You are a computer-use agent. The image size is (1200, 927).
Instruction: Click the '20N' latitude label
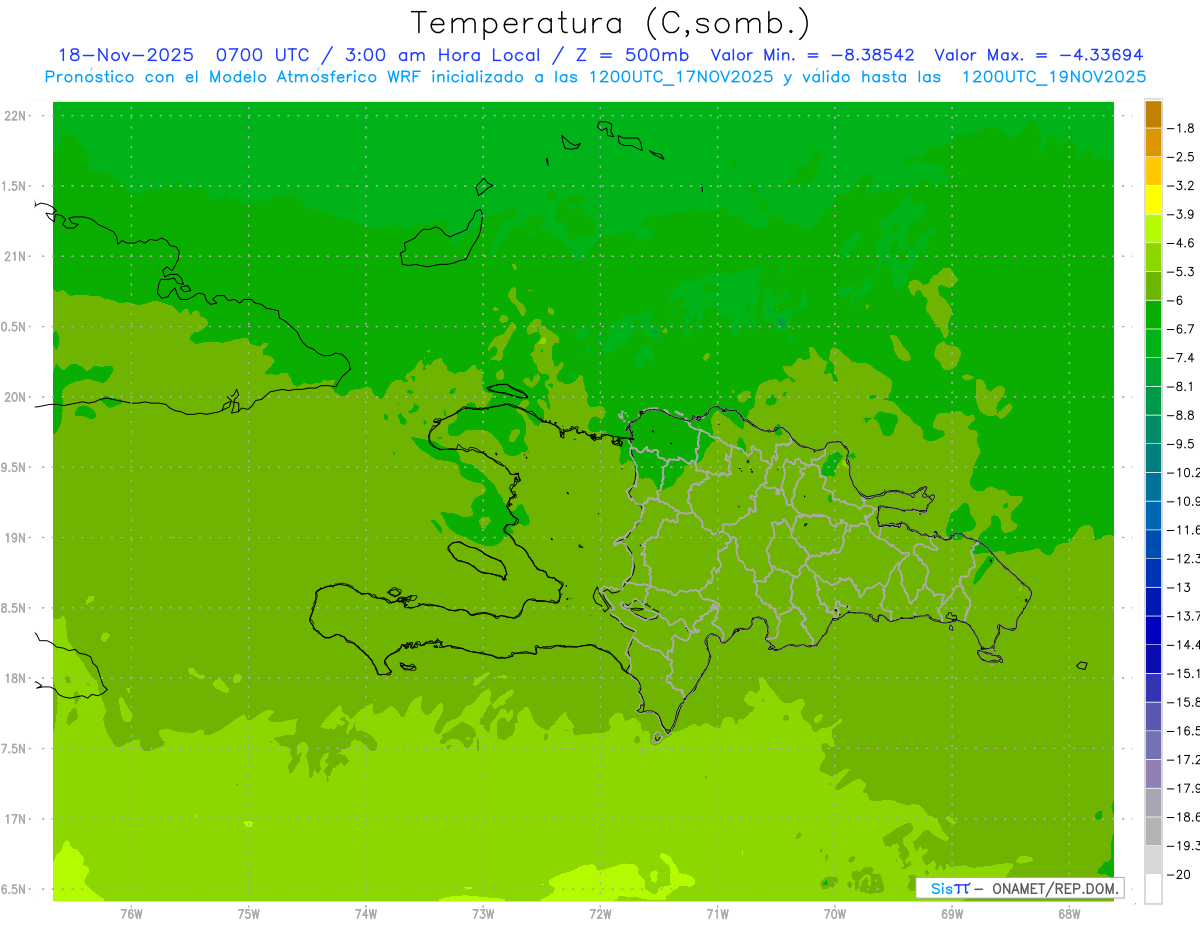pyautogui.click(x=15, y=397)
